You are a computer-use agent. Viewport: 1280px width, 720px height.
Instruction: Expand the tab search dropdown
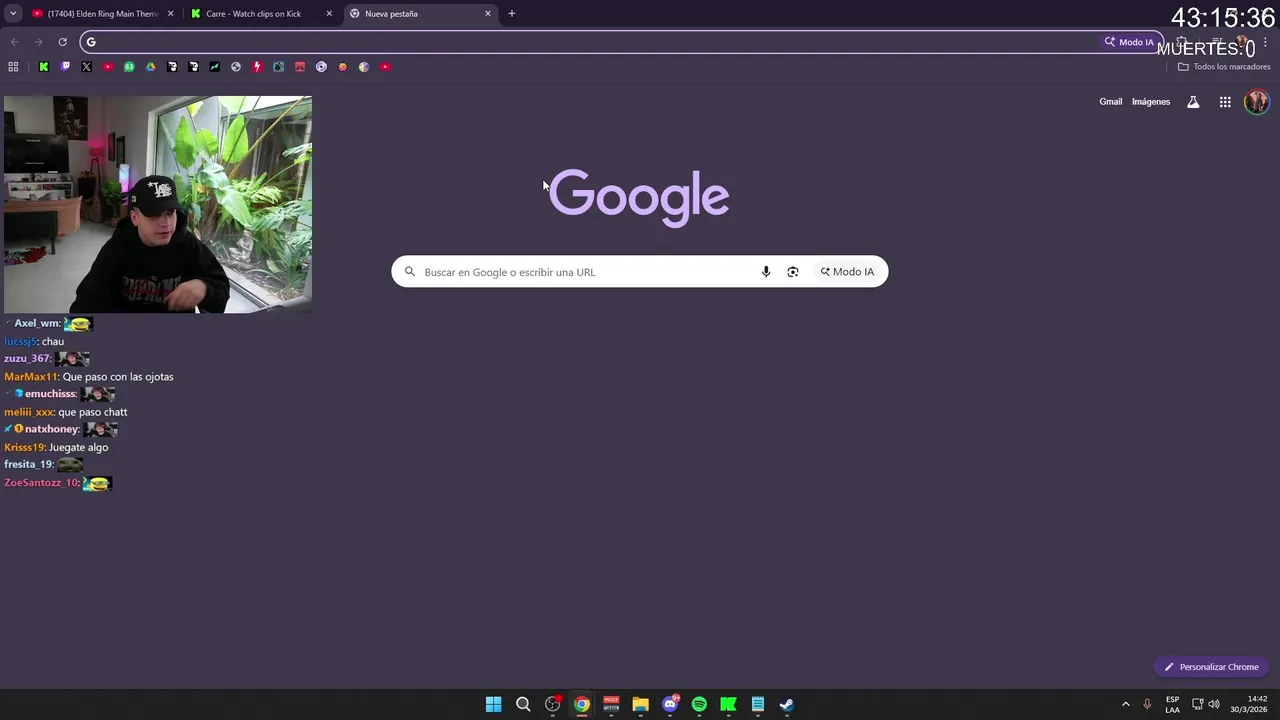pyautogui.click(x=13, y=14)
